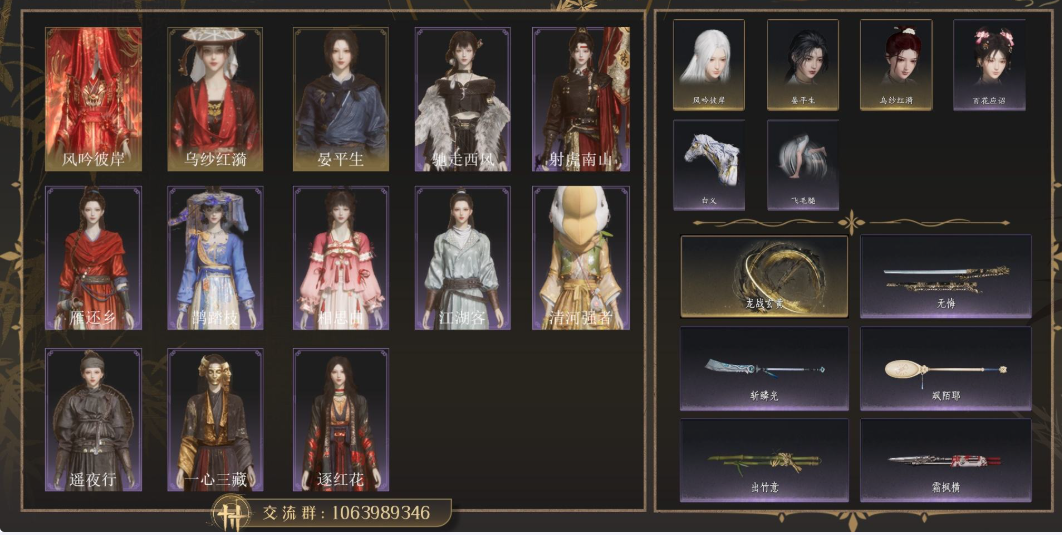The width and height of the screenshot is (1062, 535).
Task: Choose the 斩磷光 glaive weapon
Action: coord(764,368)
